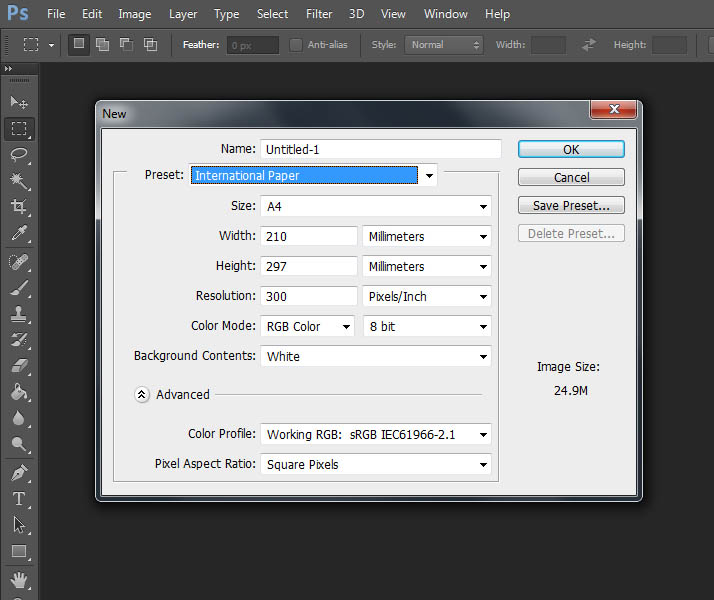Screen dimensions: 714x600
Task: Select the Horizontal Type tool
Action: [x=19, y=499]
